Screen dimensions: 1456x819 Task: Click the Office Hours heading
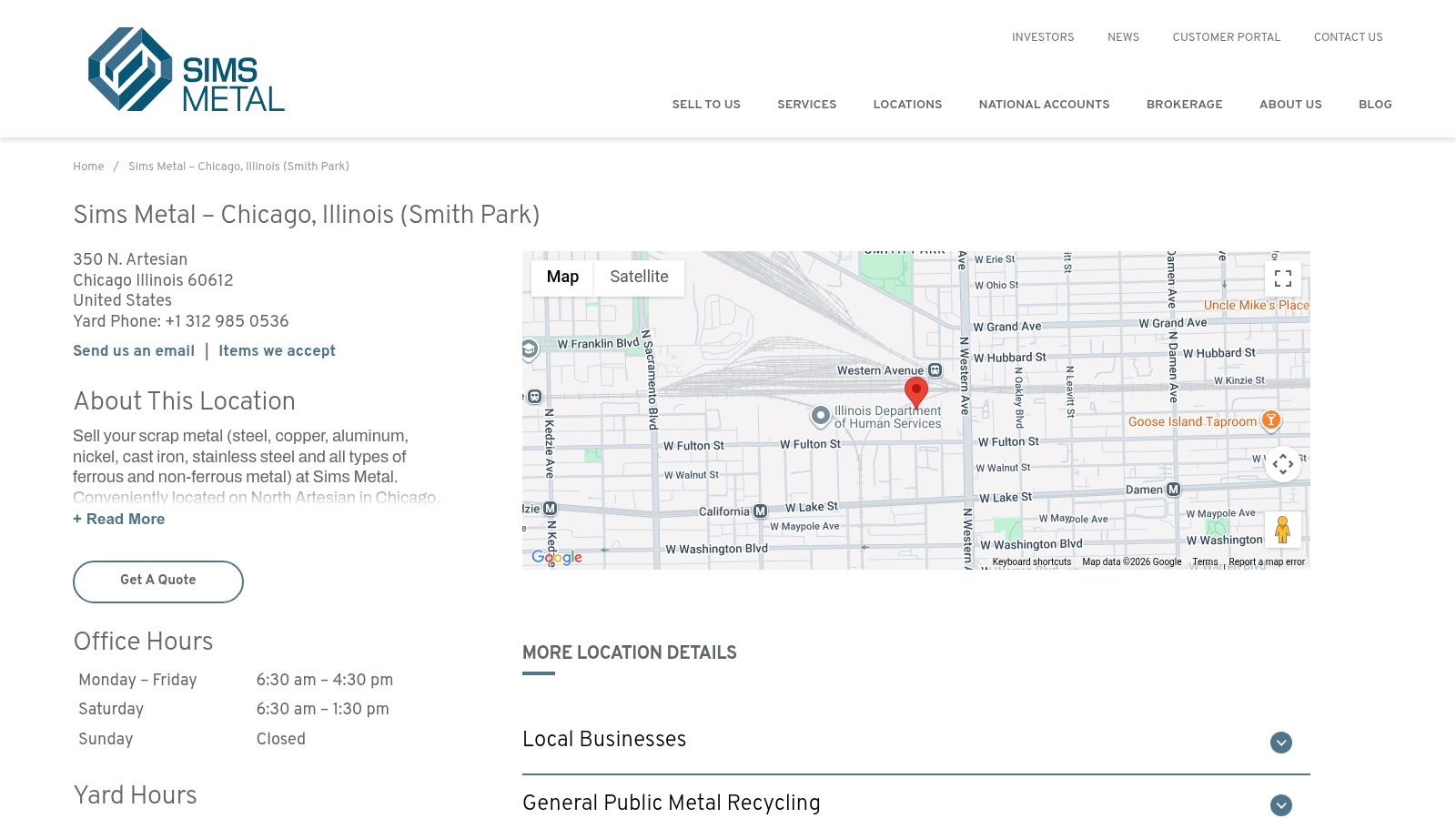tap(143, 642)
